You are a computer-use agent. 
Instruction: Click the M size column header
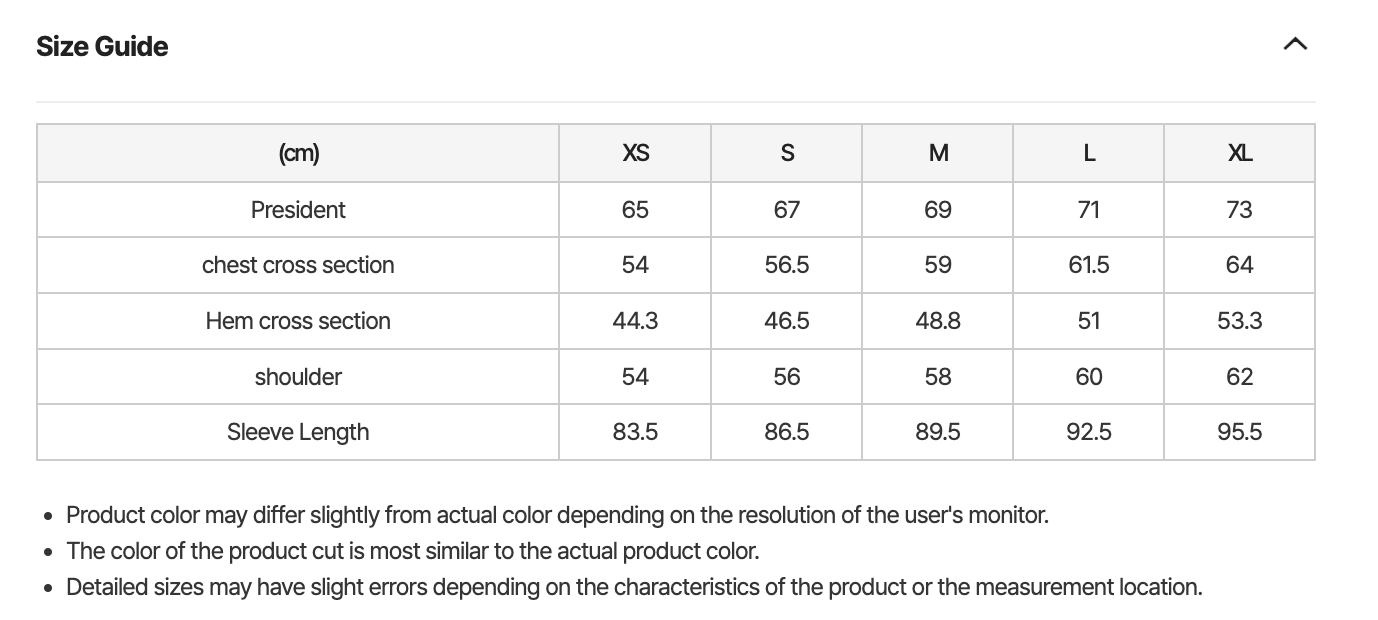click(938, 153)
